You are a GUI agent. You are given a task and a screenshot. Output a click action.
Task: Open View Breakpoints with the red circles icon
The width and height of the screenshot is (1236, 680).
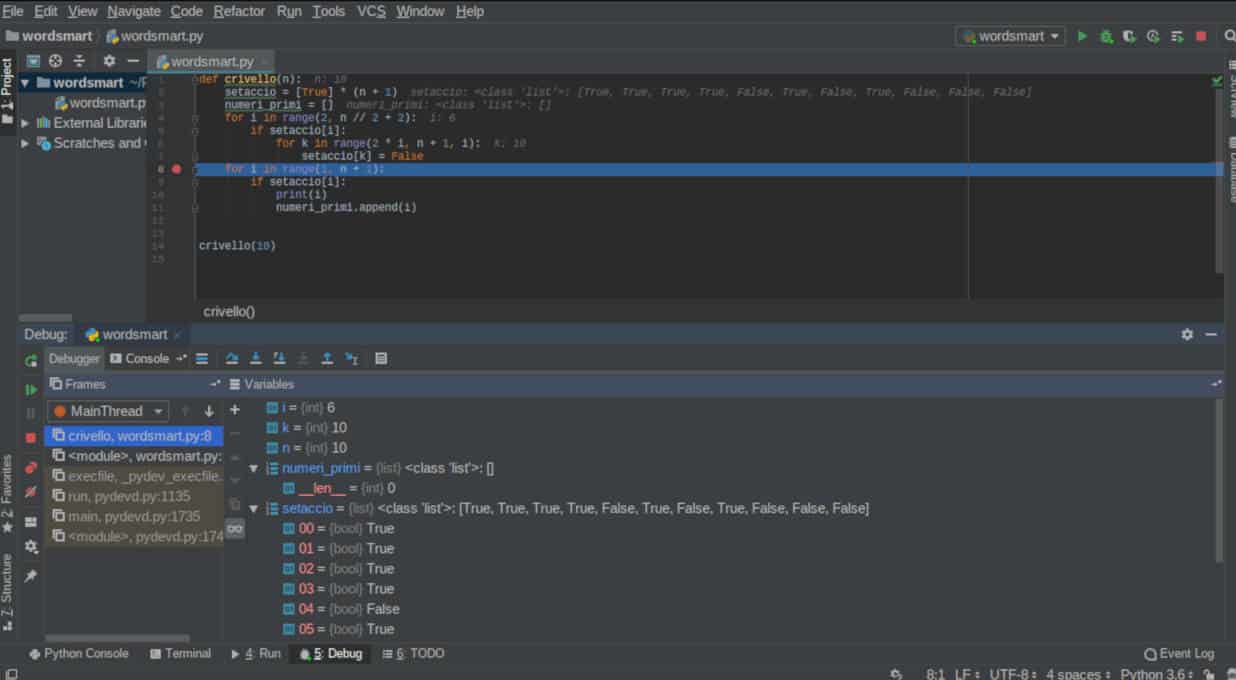[31, 467]
